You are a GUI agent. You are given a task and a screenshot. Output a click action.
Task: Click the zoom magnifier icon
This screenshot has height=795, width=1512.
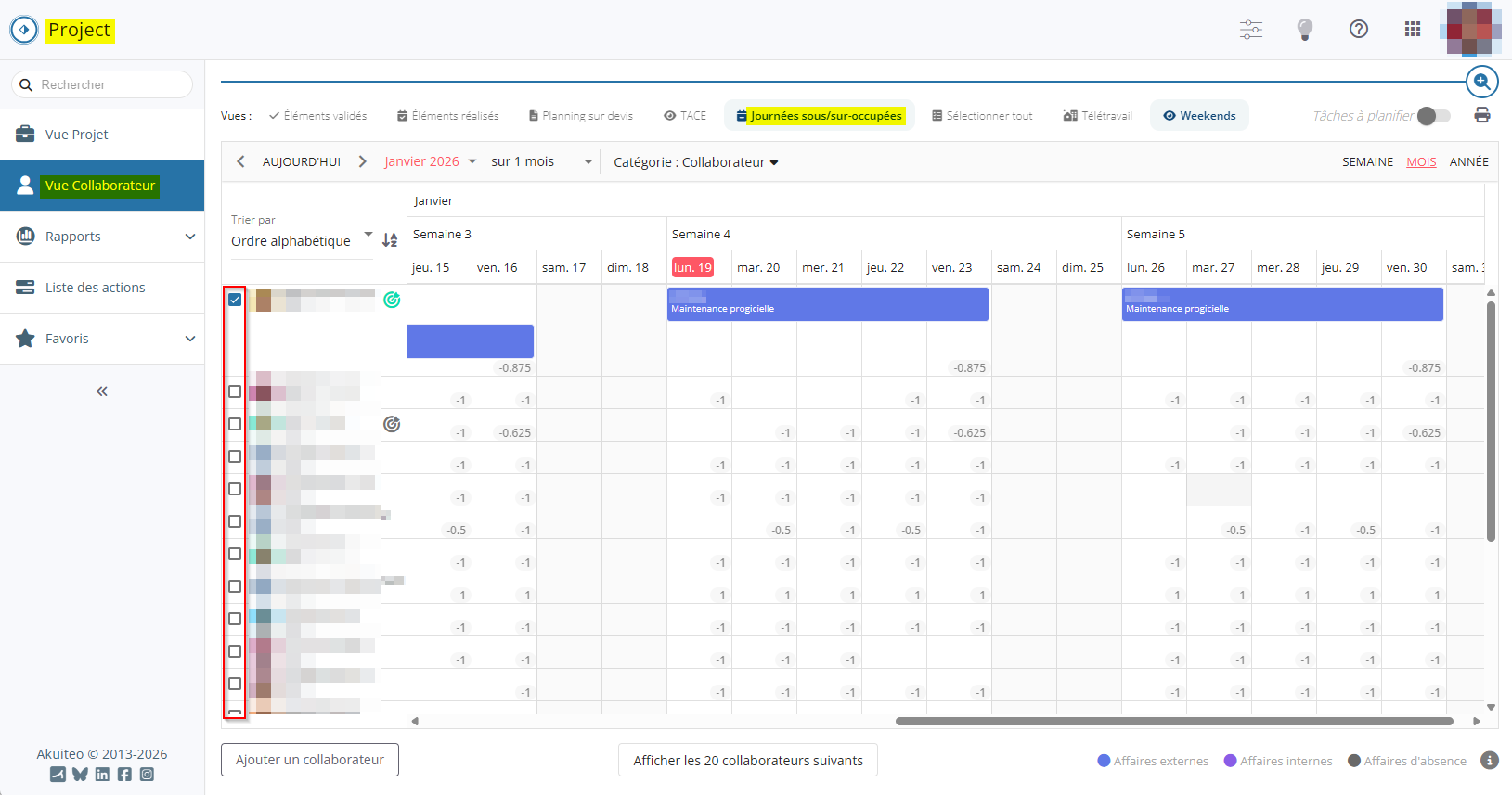[1481, 82]
